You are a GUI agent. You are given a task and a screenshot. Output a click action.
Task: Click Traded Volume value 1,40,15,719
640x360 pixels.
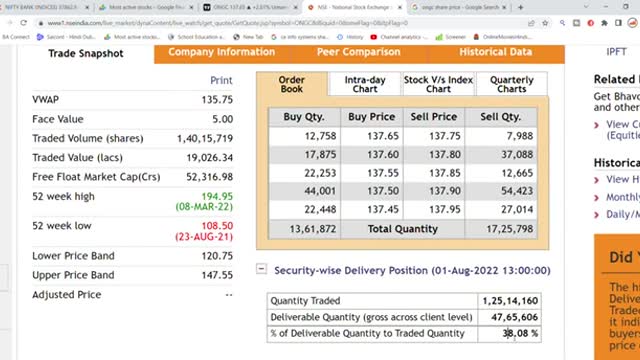point(205,139)
